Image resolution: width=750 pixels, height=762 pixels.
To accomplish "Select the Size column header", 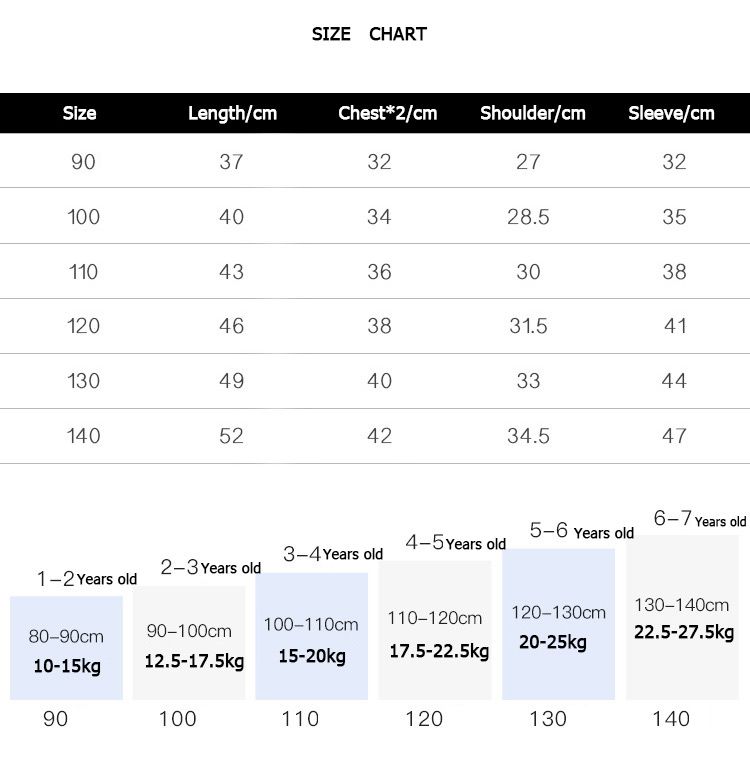I will [x=80, y=113].
